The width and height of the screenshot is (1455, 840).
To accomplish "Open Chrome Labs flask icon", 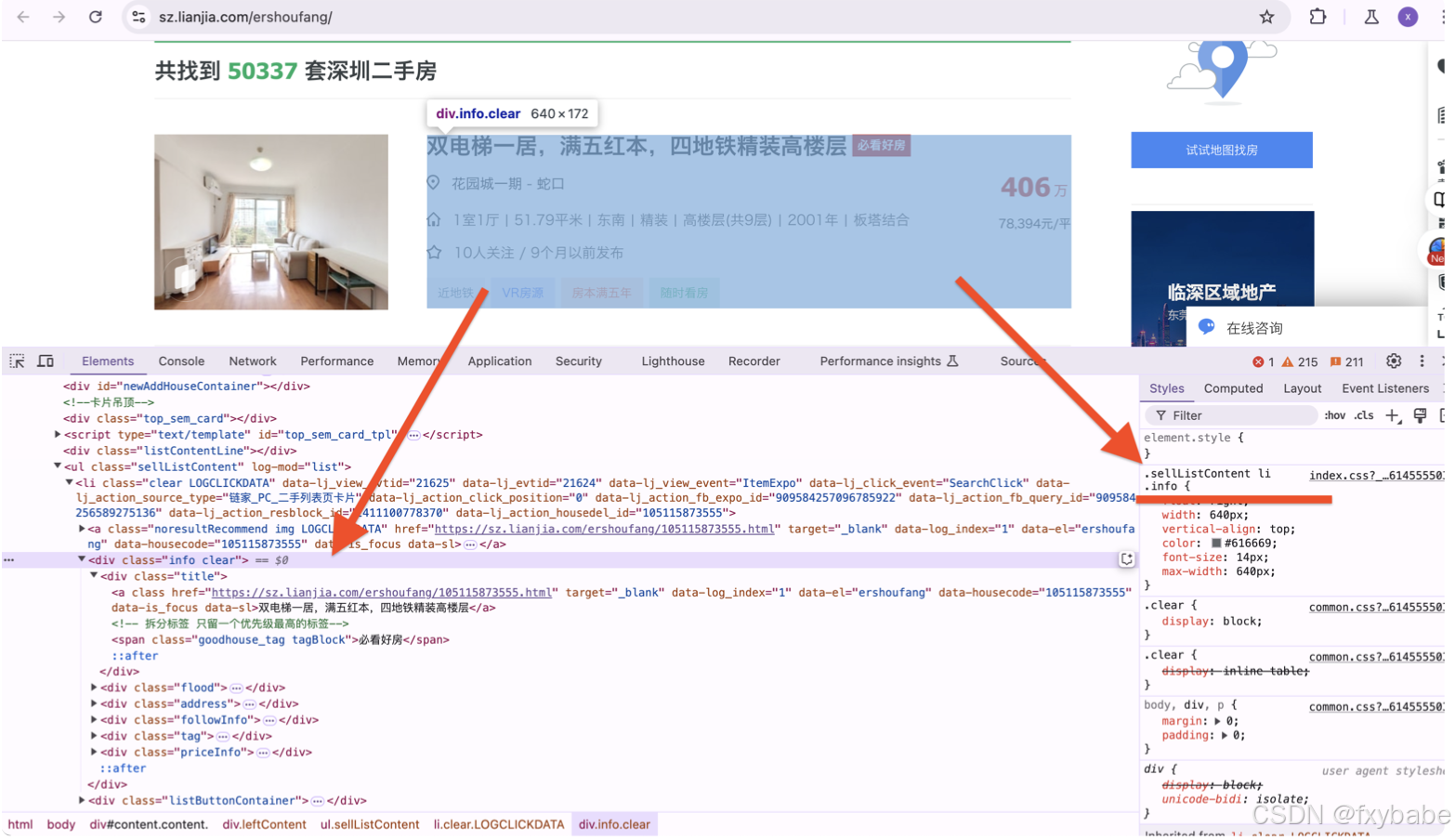I will (x=1371, y=17).
